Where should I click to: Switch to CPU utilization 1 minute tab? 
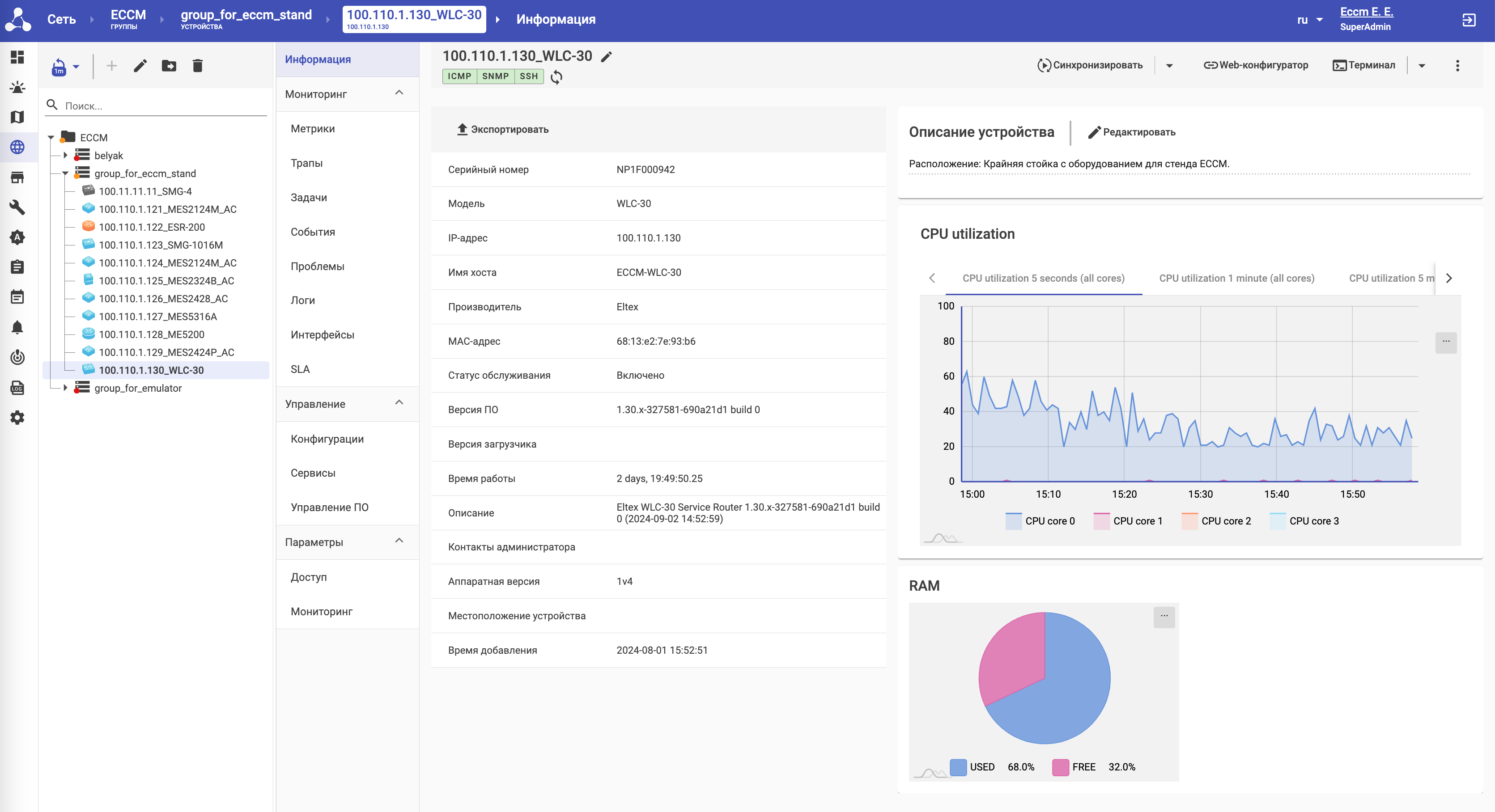click(1236, 279)
